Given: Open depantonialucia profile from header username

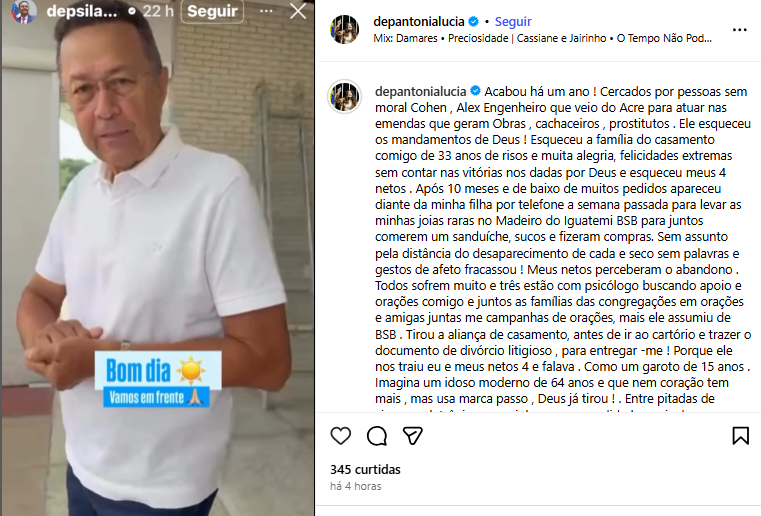Looking at the screenshot, I should tap(419, 21).
